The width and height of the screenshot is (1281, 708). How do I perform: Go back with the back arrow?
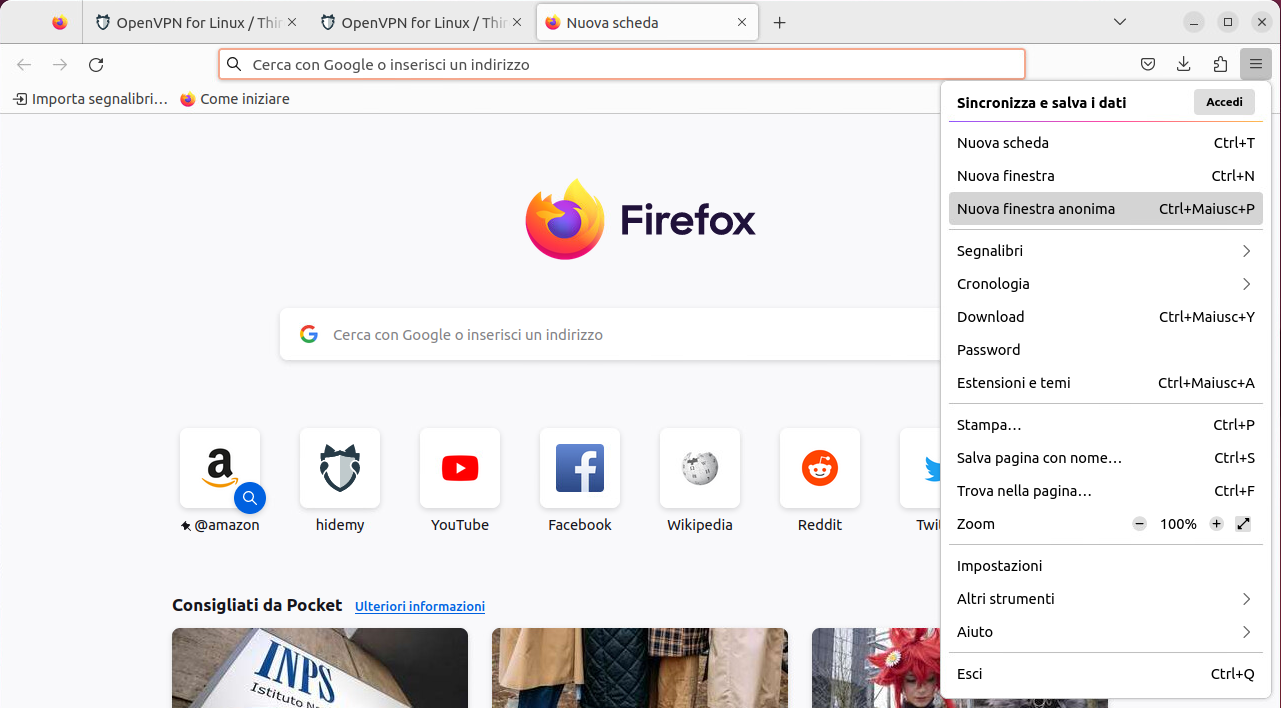pos(24,64)
